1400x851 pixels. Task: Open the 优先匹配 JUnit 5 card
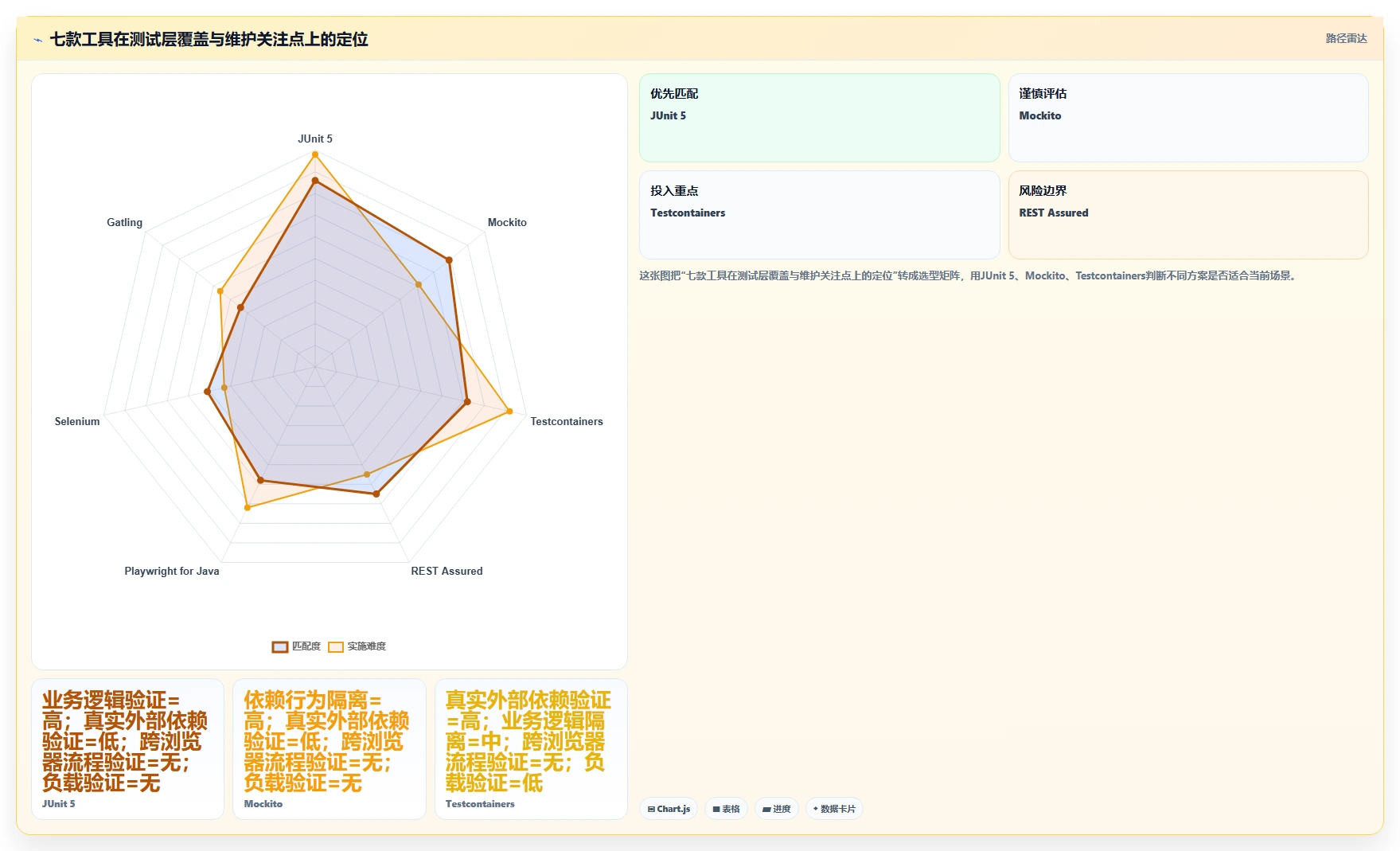tap(819, 118)
